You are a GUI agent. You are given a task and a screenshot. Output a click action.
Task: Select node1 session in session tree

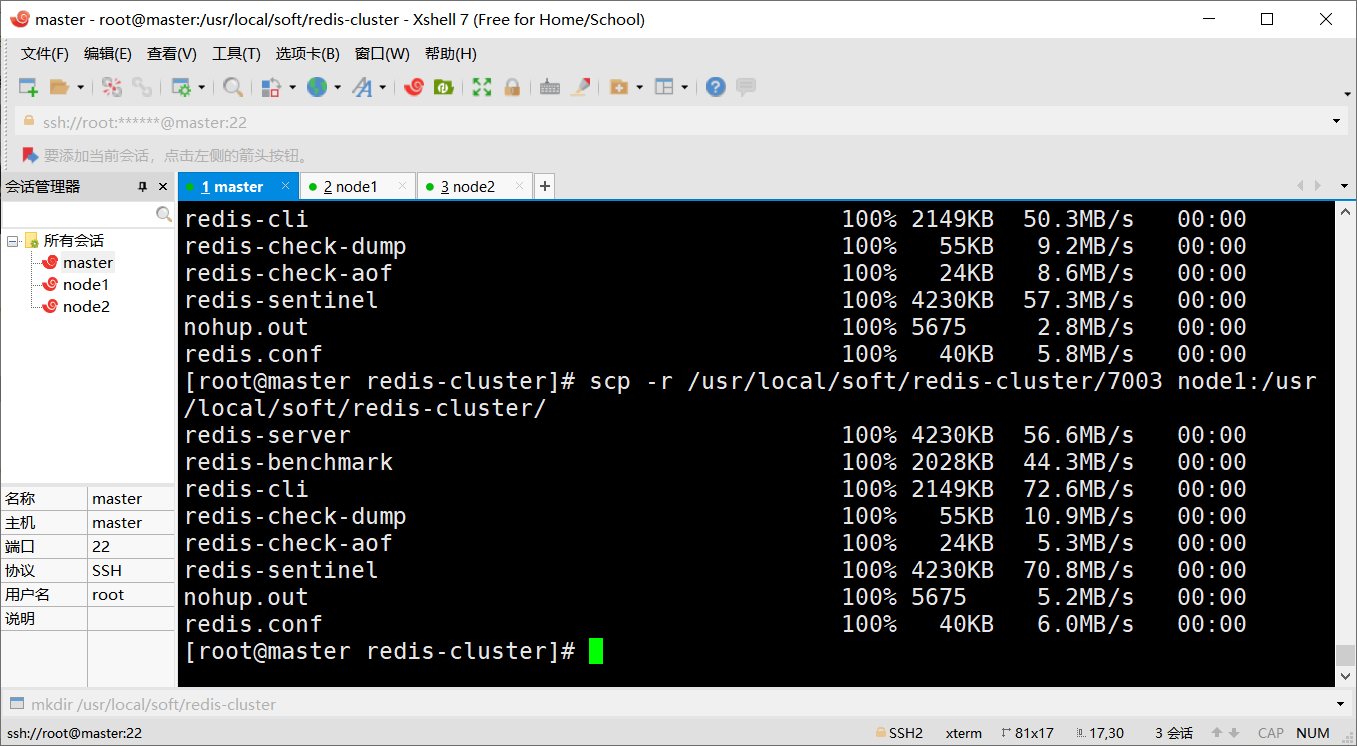coord(86,285)
